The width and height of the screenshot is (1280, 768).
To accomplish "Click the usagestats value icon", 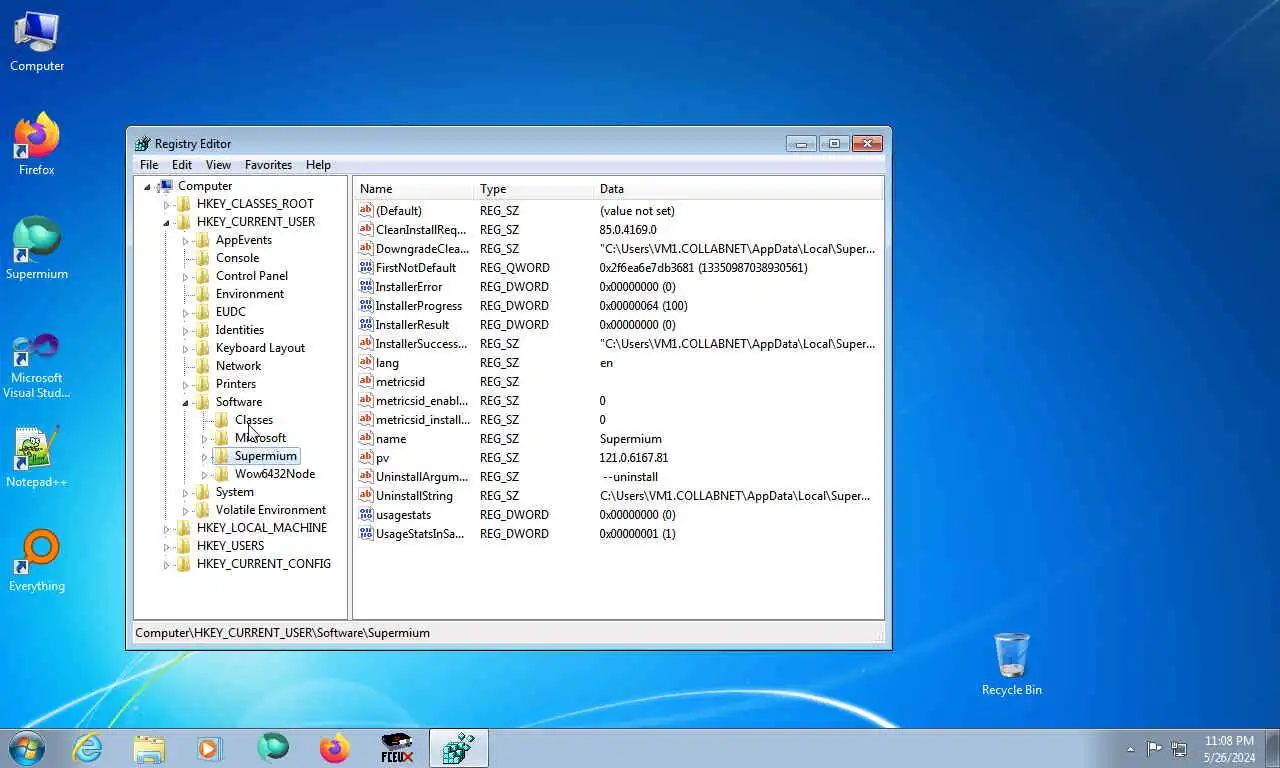I will (x=366, y=515).
